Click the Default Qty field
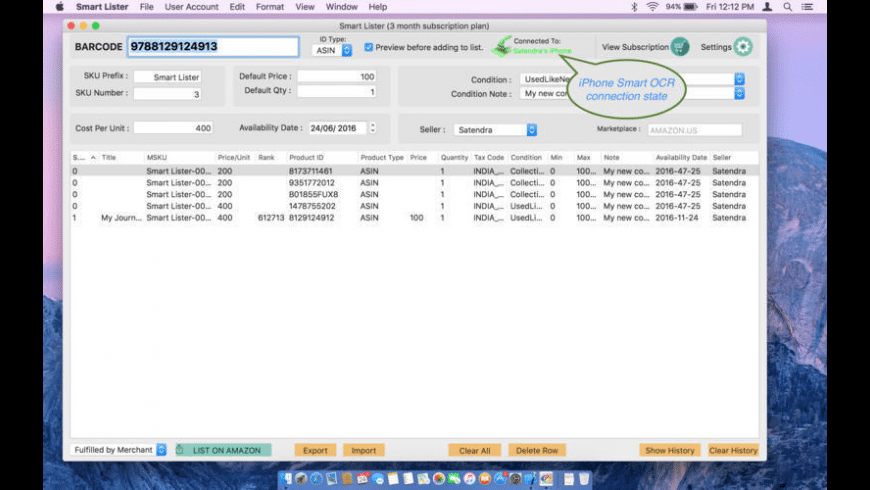The image size is (870, 490). 337,91
